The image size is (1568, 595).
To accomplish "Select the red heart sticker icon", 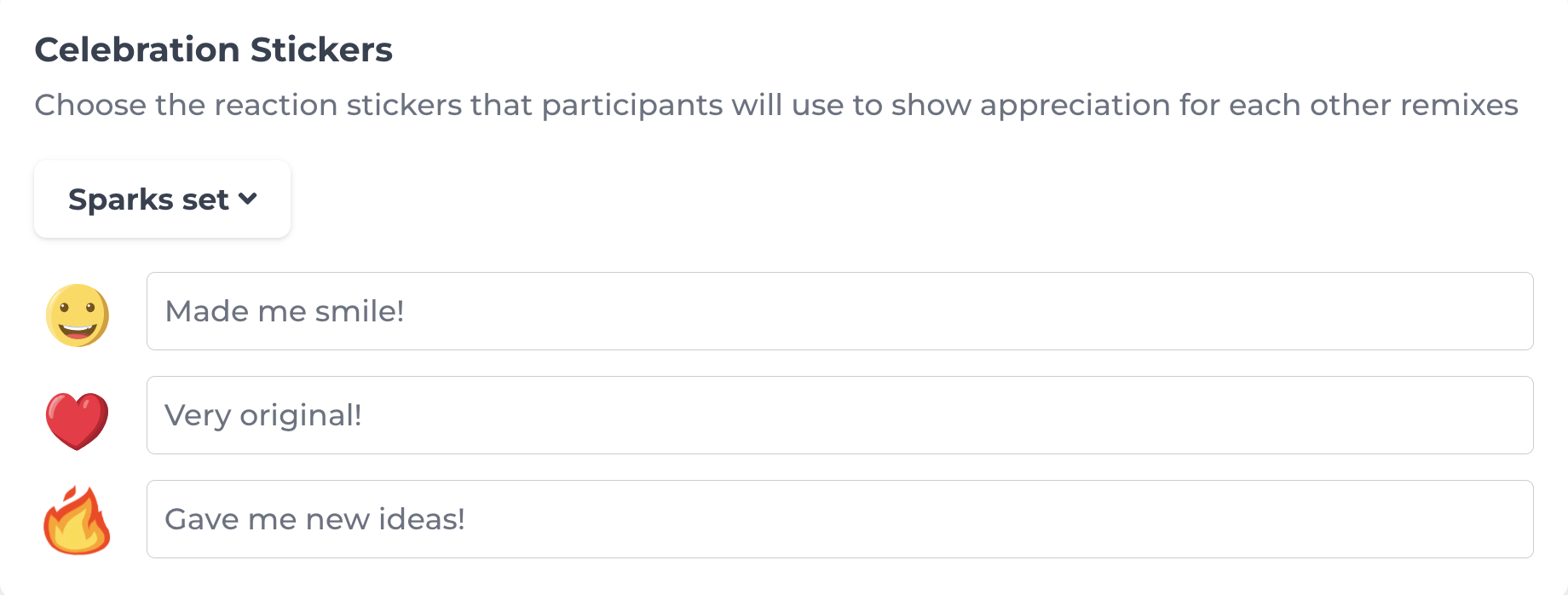I will click(x=77, y=420).
